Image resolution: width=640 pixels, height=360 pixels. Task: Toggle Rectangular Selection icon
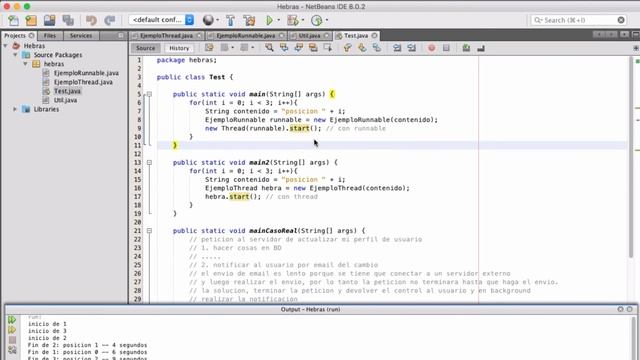(328, 48)
